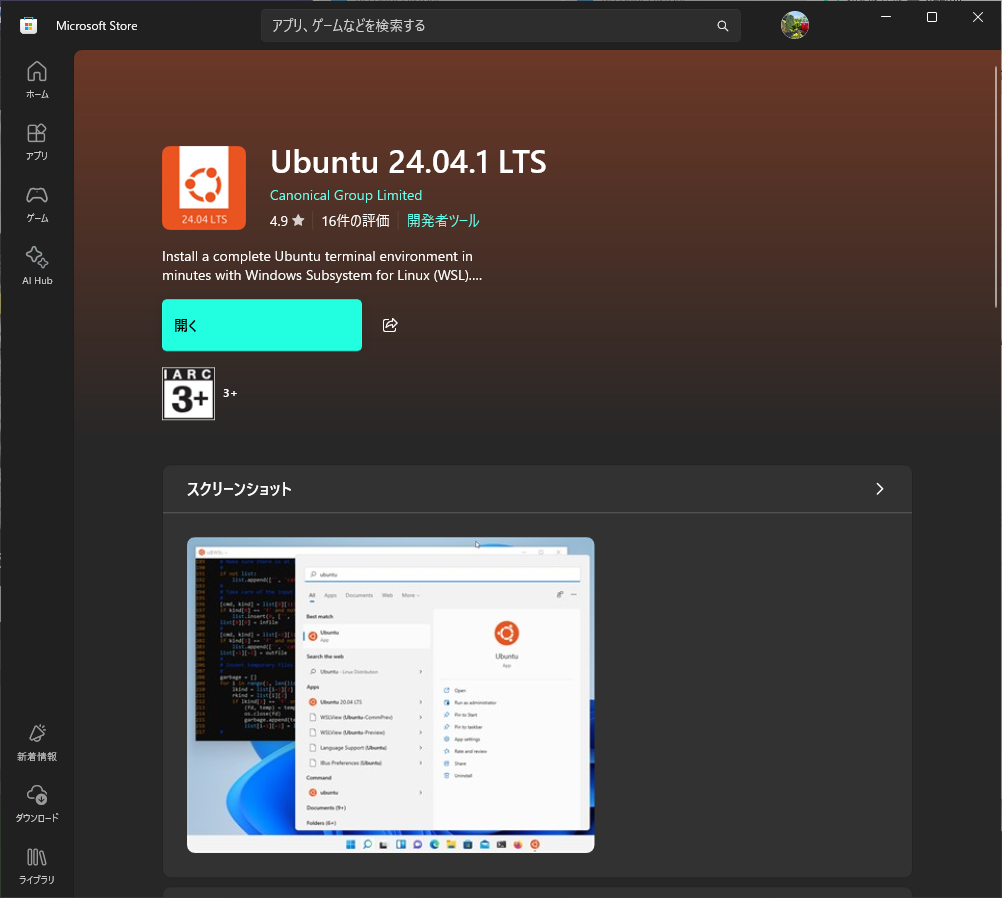This screenshot has width=1002, height=898.
Task: Focus the app and game search field
Action: click(x=500, y=26)
